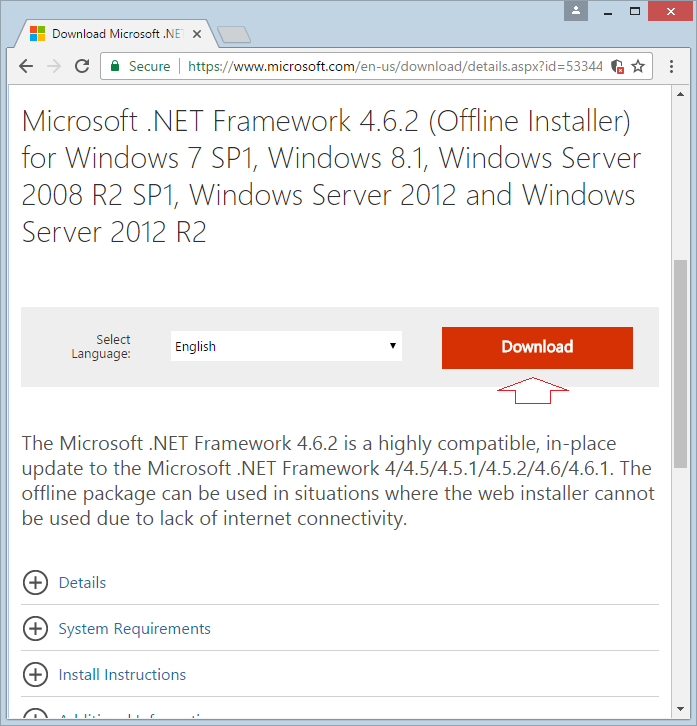This screenshot has height=726, width=697.
Task: Maximize the Chrome window
Action: (x=635, y=11)
